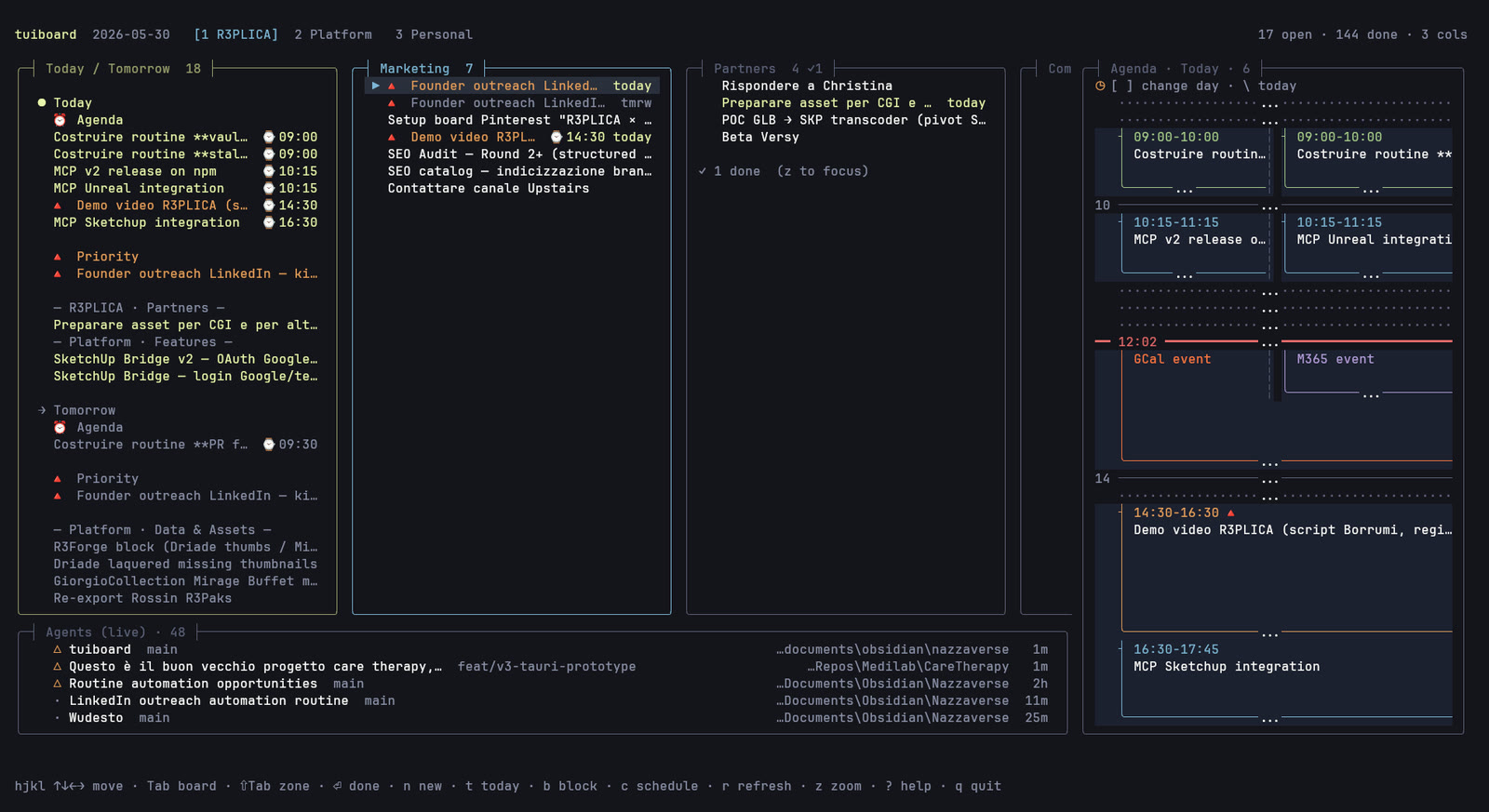Select the Today / Tomorrow column header
The width and height of the screenshot is (1489, 812).
point(123,69)
